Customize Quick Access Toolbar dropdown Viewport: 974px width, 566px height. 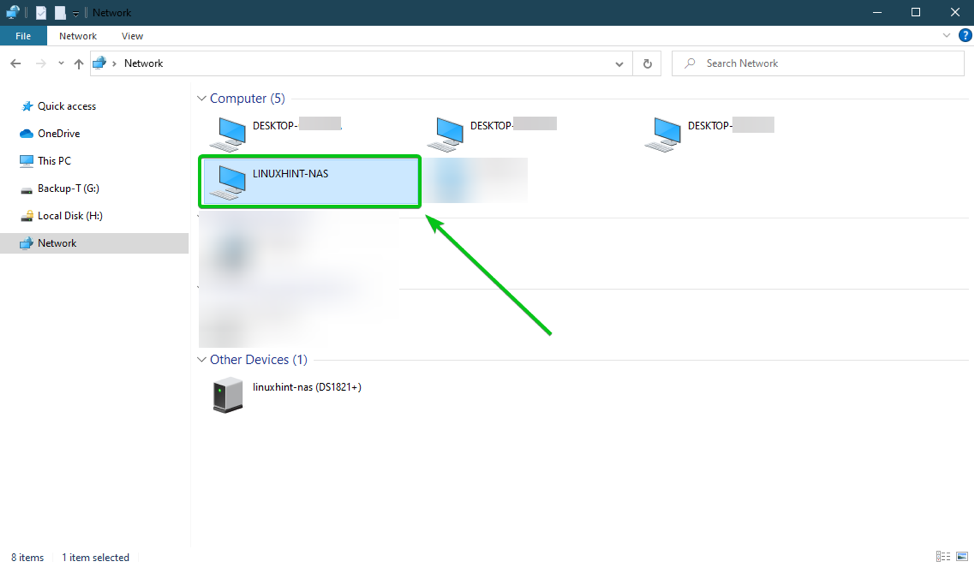click(x=75, y=13)
